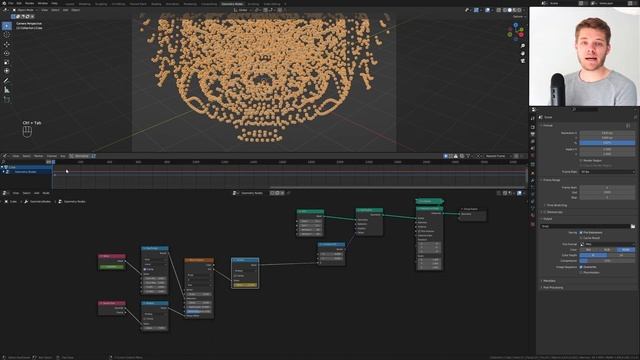Click the Blender logo menu icon
Image resolution: width=640 pixels, height=360 pixels.
pyautogui.click(x=4, y=3)
